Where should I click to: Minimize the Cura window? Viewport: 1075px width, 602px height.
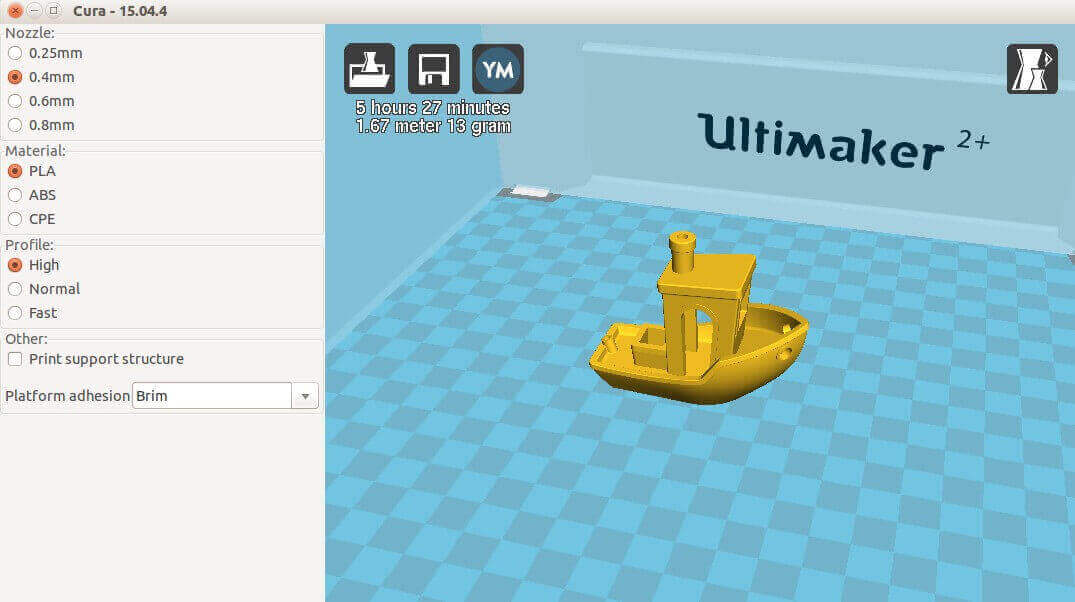click(34, 10)
